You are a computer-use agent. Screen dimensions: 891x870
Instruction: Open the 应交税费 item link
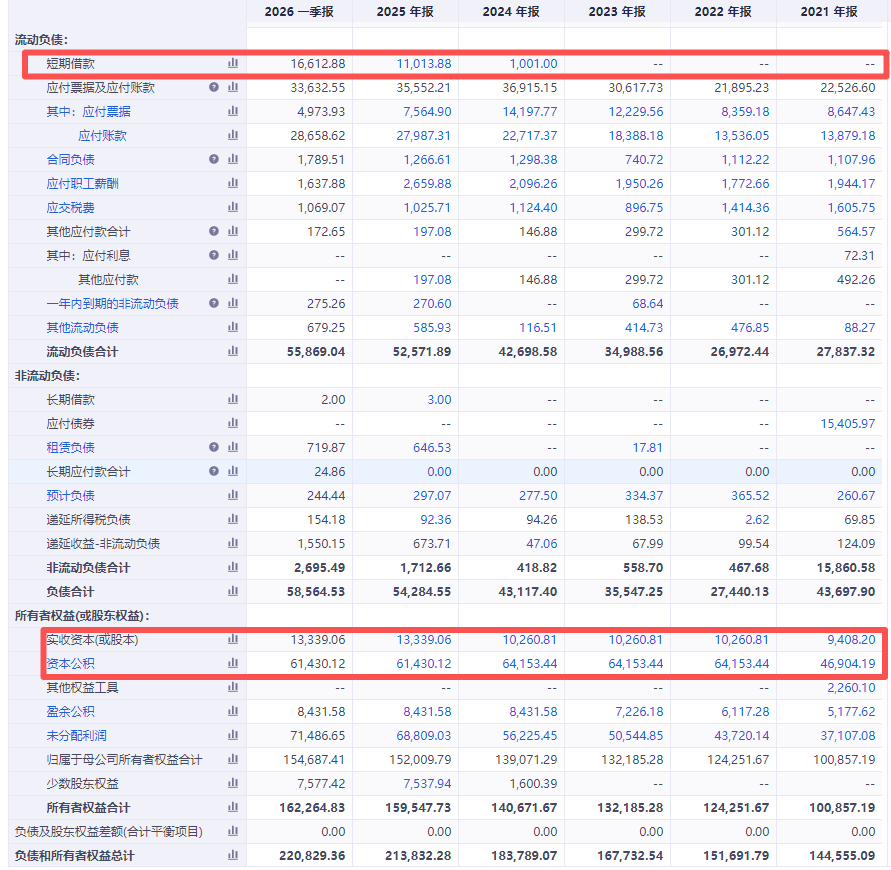[70, 207]
